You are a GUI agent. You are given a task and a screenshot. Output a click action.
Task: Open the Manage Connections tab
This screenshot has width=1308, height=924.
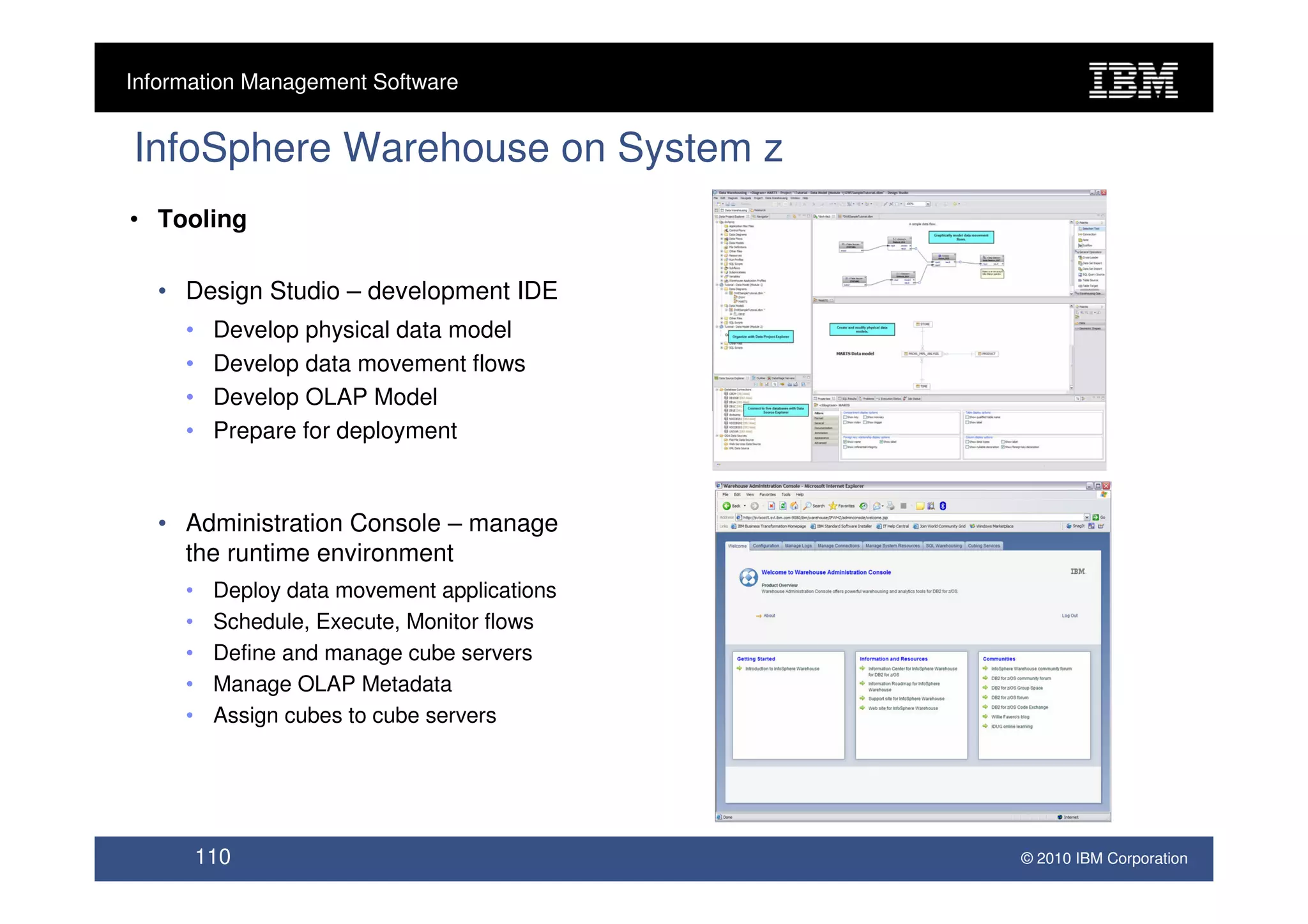pyautogui.click(x=839, y=546)
